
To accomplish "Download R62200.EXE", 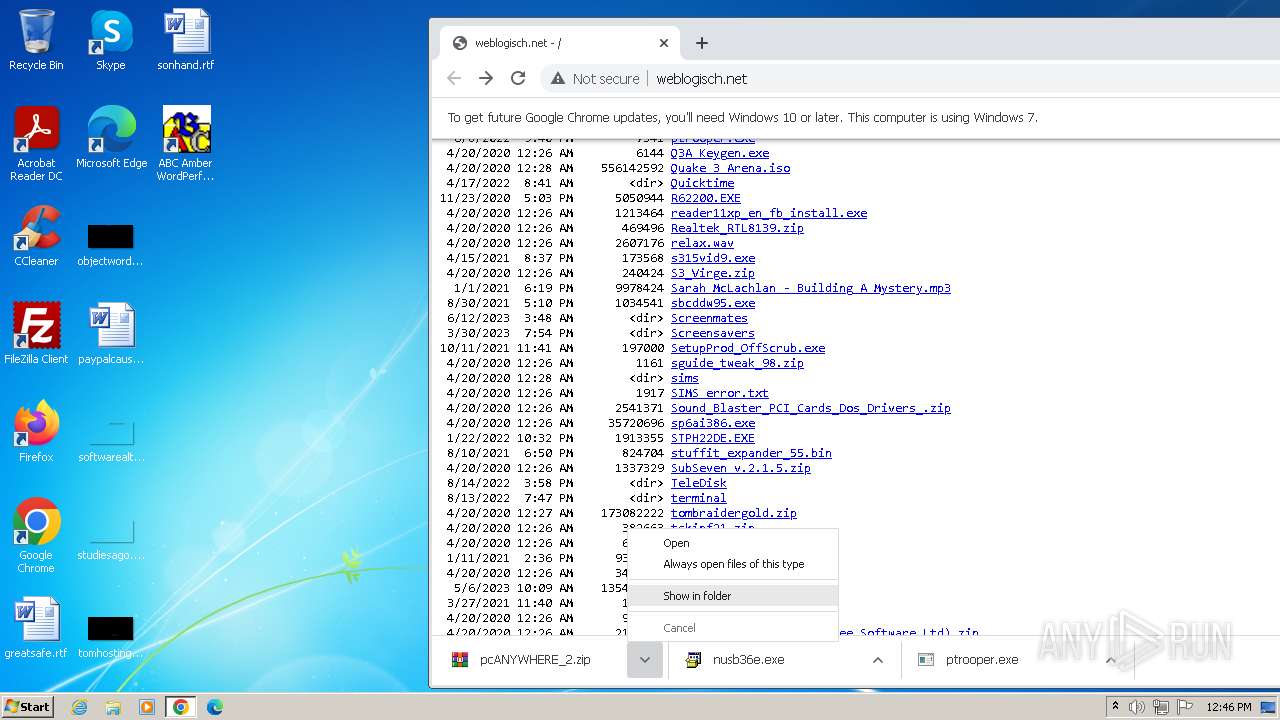I will (x=705, y=198).
